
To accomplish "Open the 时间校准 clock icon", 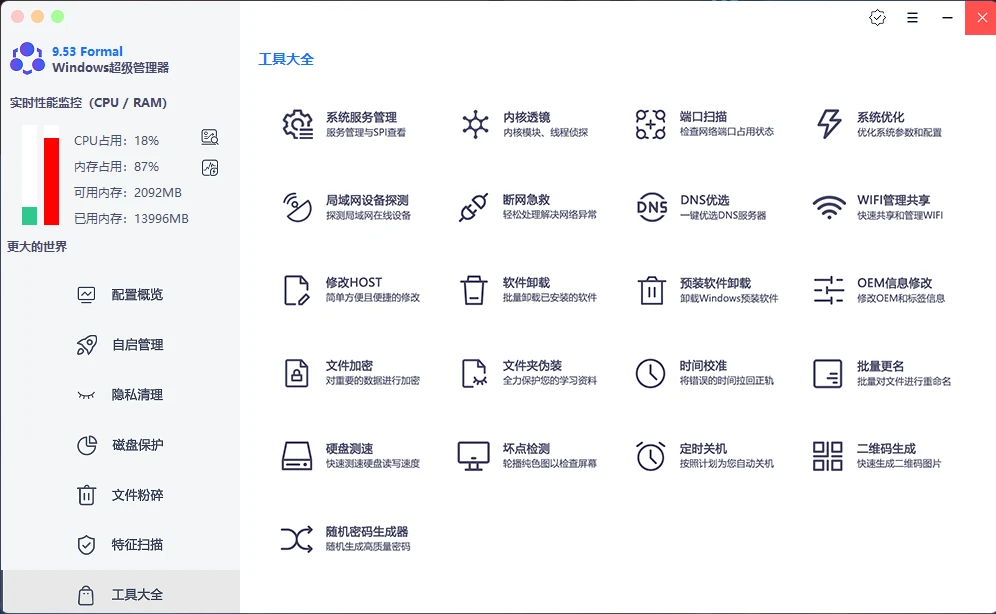I will tap(650, 373).
